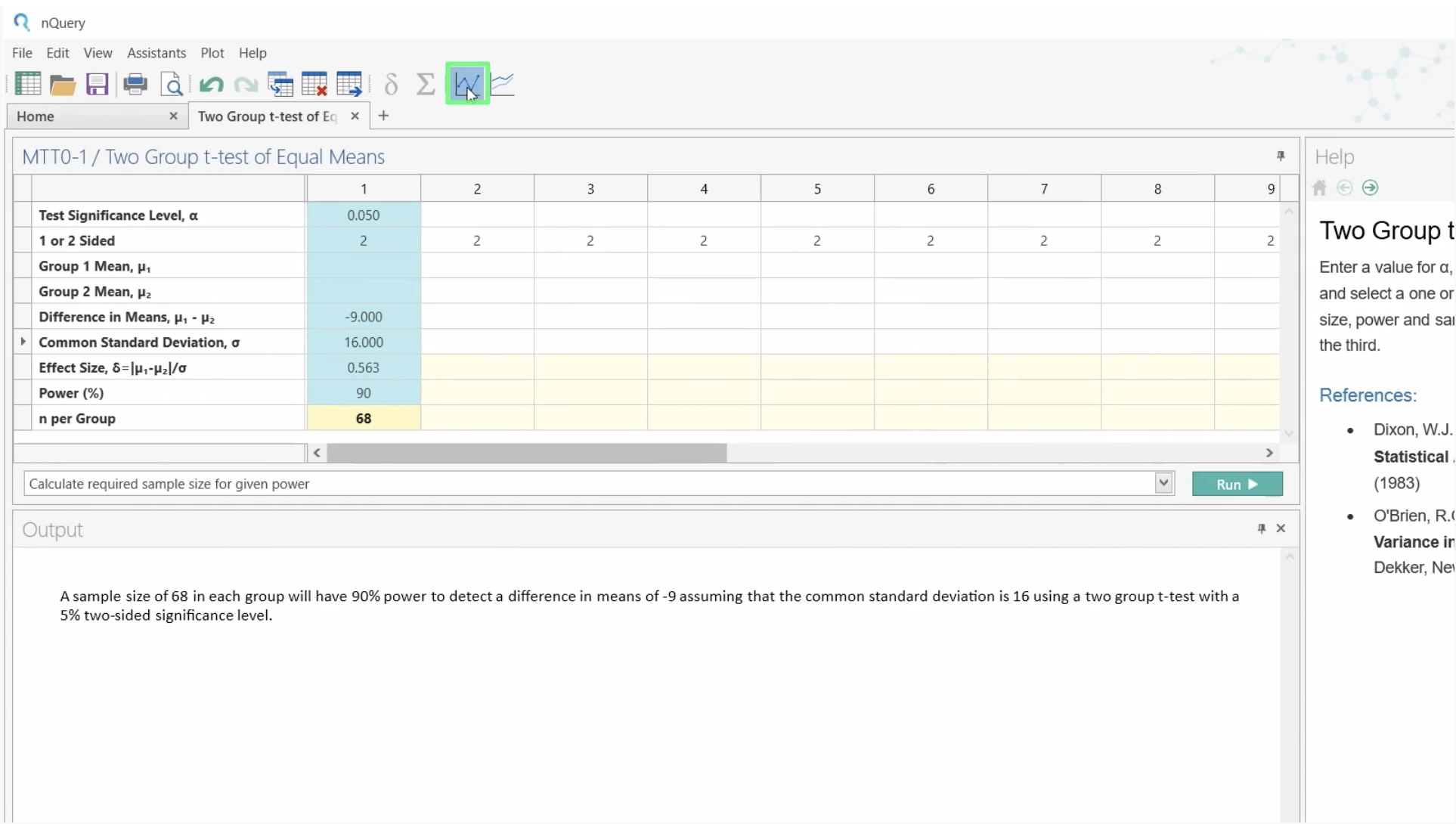The width and height of the screenshot is (1456, 824).
Task: Click the table horizontal scrollbar thumb
Action: 526,453
